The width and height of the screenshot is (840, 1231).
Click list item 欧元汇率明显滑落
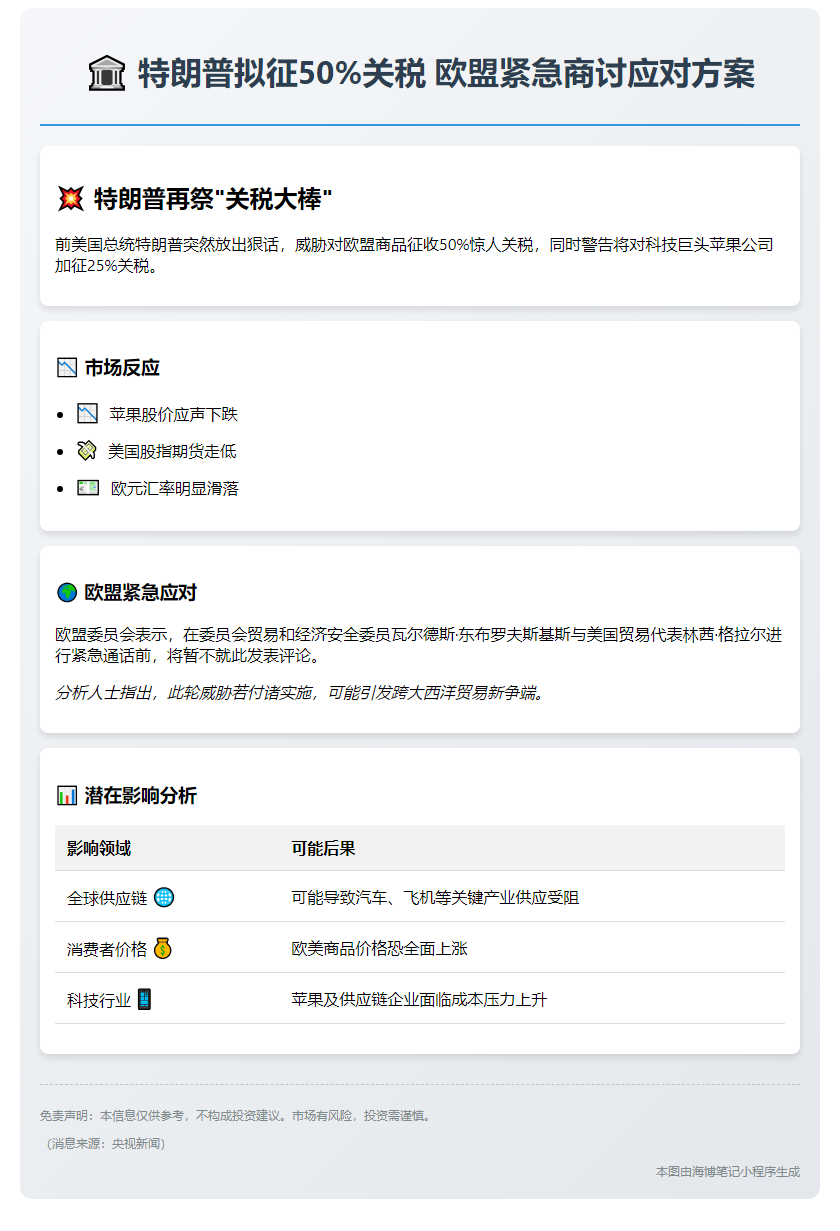(x=175, y=488)
